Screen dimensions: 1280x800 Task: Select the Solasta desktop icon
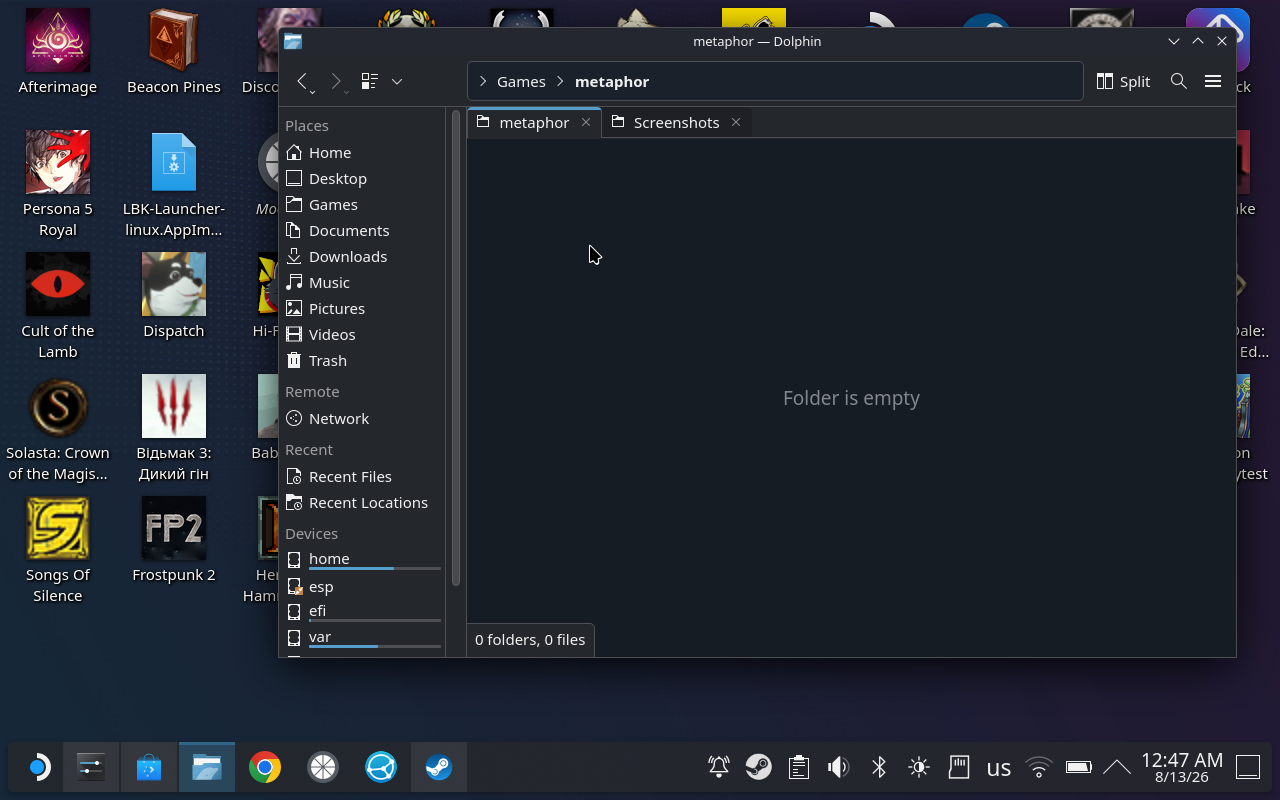pos(58,428)
